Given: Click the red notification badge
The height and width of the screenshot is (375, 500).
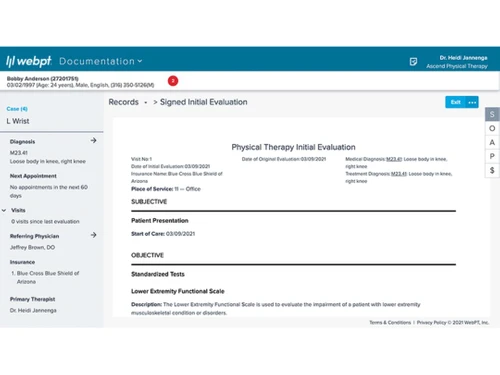Looking at the screenshot, I should [173, 81].
